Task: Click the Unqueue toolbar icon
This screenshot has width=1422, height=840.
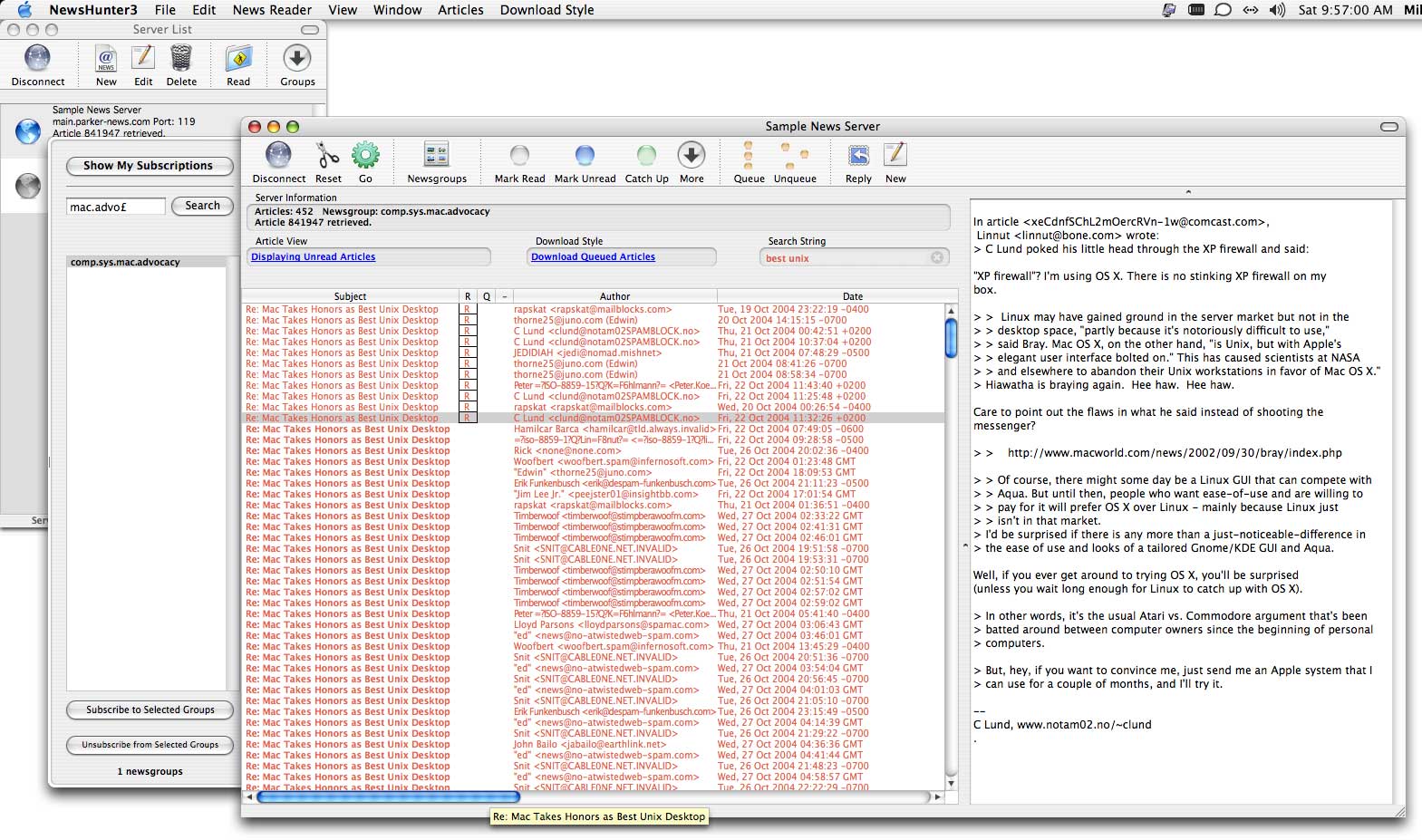Action: pos(795,156)
